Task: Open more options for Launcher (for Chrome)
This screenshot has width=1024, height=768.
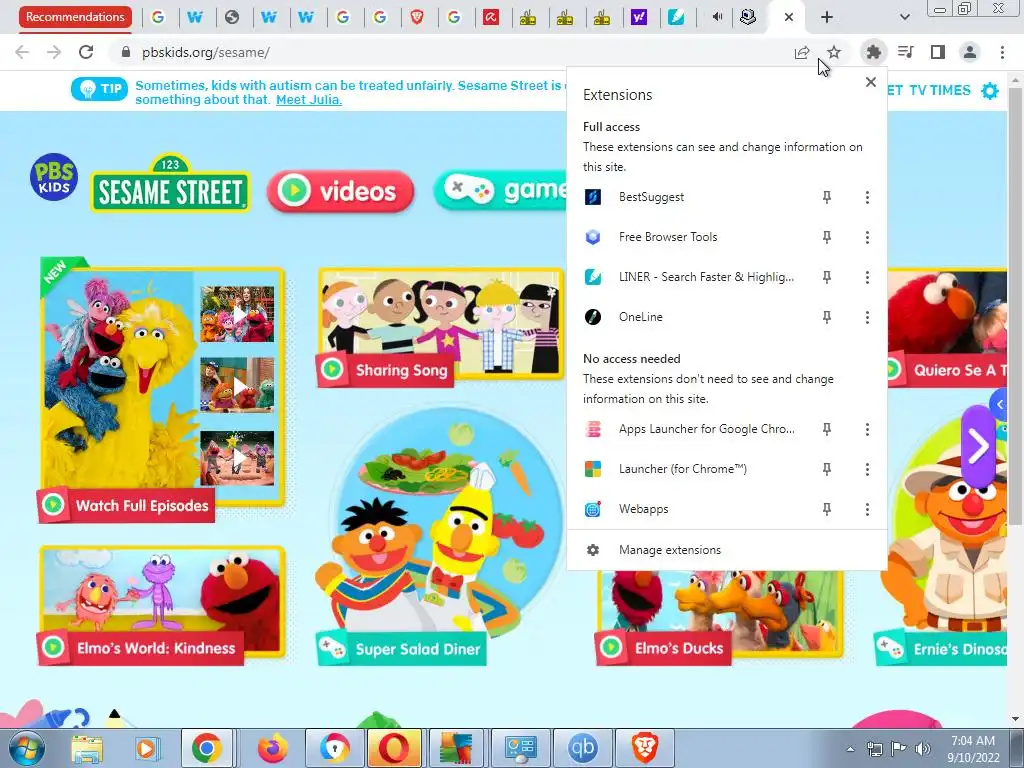Action: coord(867,469)
